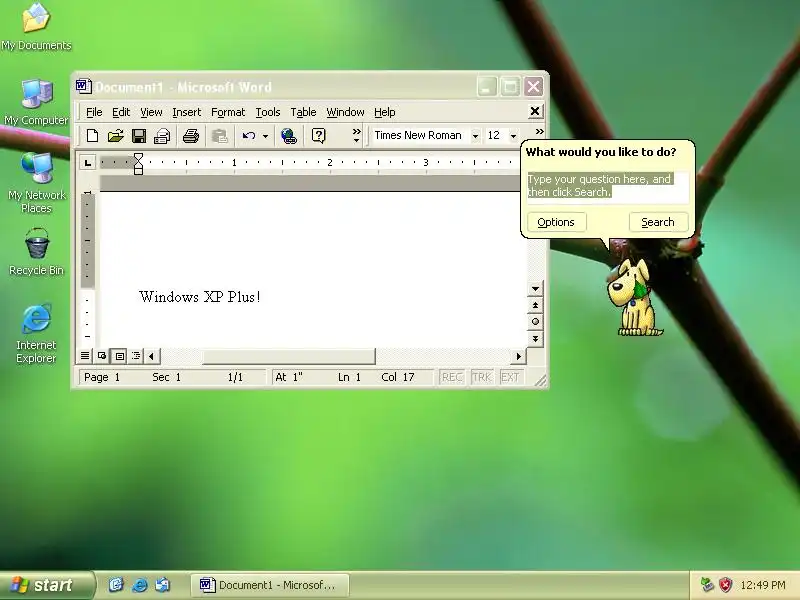This screenshot has height=600, width=800.
Task: Select the My Documents desktop icon
Action: pos(36,27)
